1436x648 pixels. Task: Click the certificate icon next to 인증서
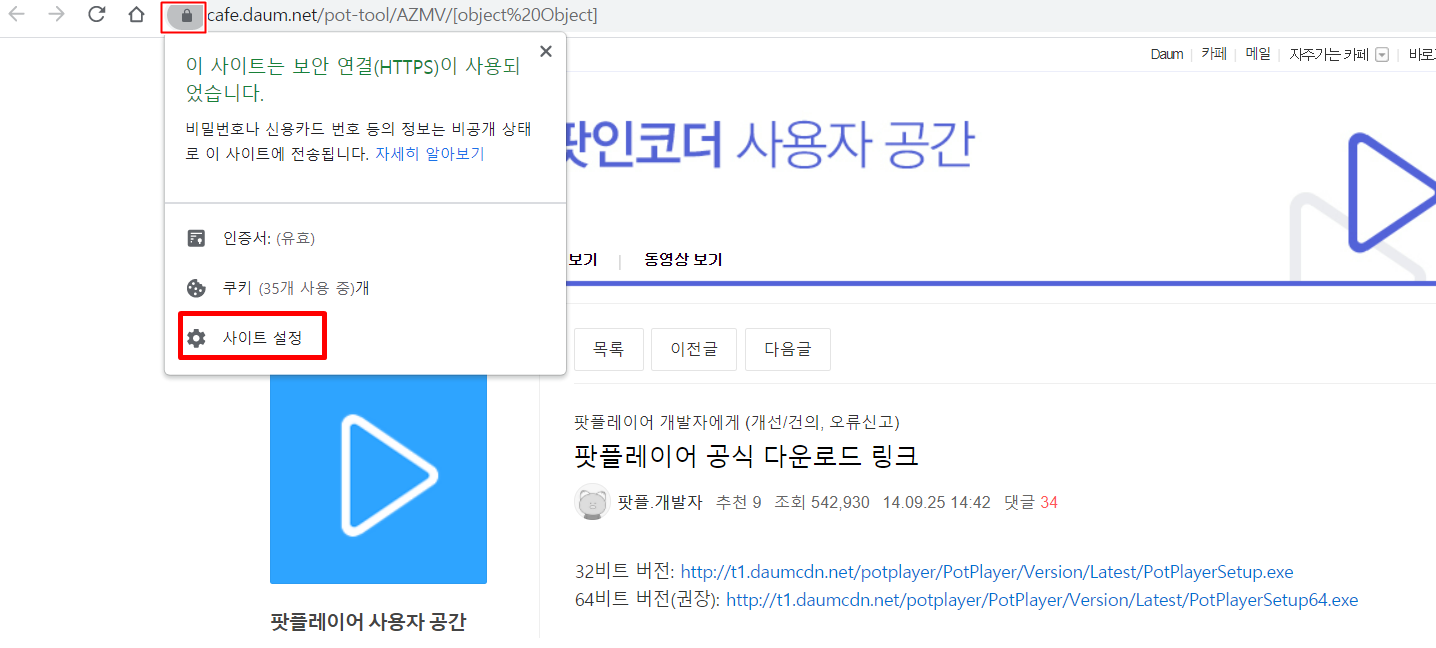click(x=196, y=238)
